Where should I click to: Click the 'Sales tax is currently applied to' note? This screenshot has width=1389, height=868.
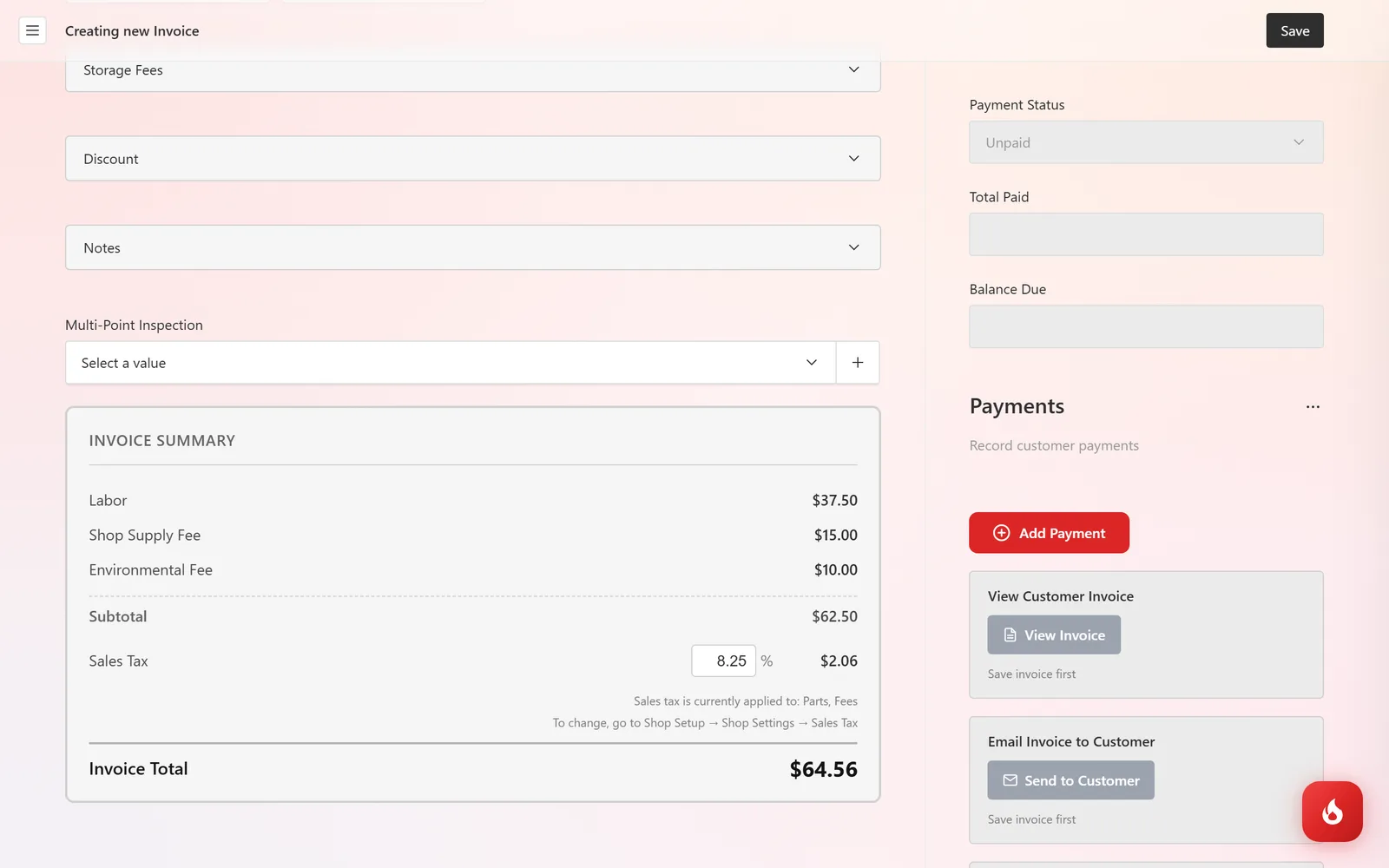pos(746,701)
